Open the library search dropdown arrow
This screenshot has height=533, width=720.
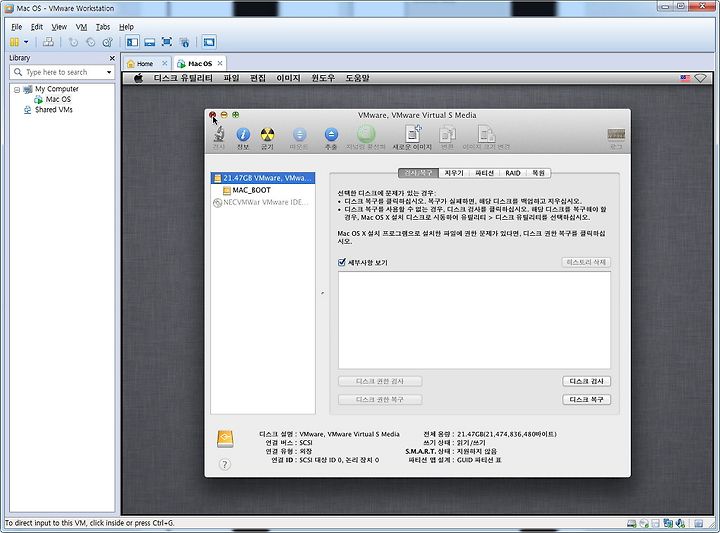pos(109,73)
